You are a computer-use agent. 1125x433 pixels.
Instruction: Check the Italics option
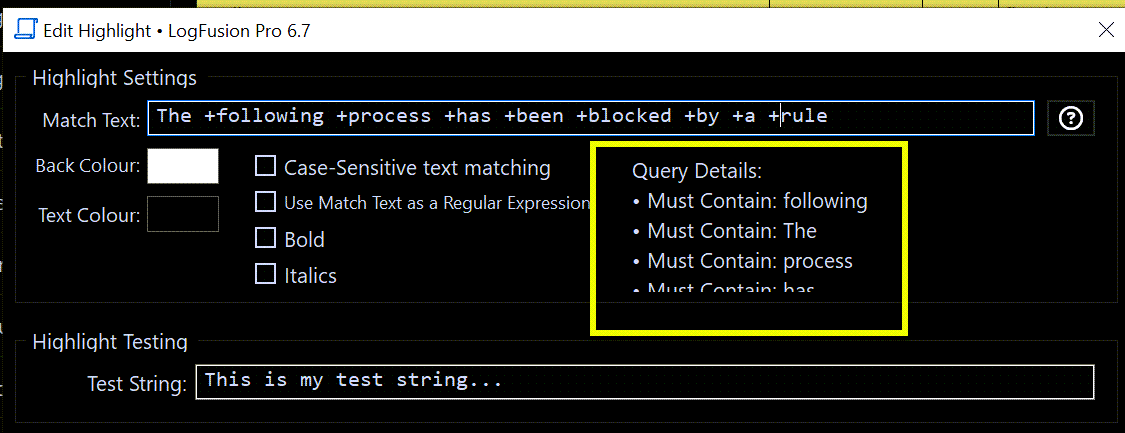(266, 274)
